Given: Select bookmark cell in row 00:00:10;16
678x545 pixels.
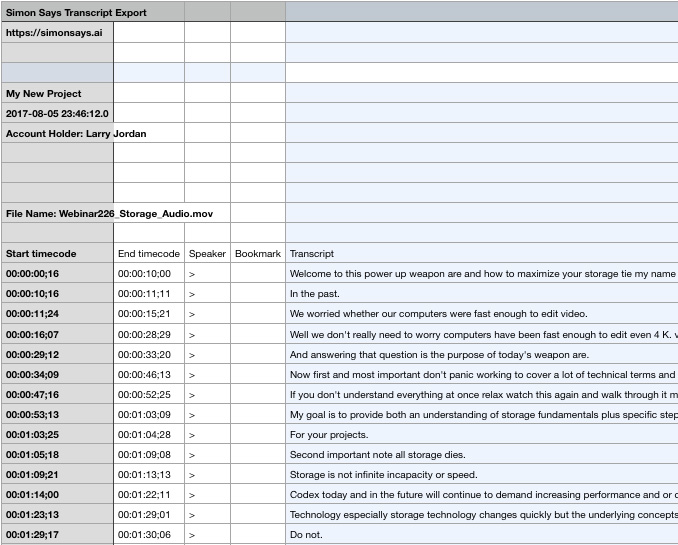Looking at the screenshot, I should [258, 293].
